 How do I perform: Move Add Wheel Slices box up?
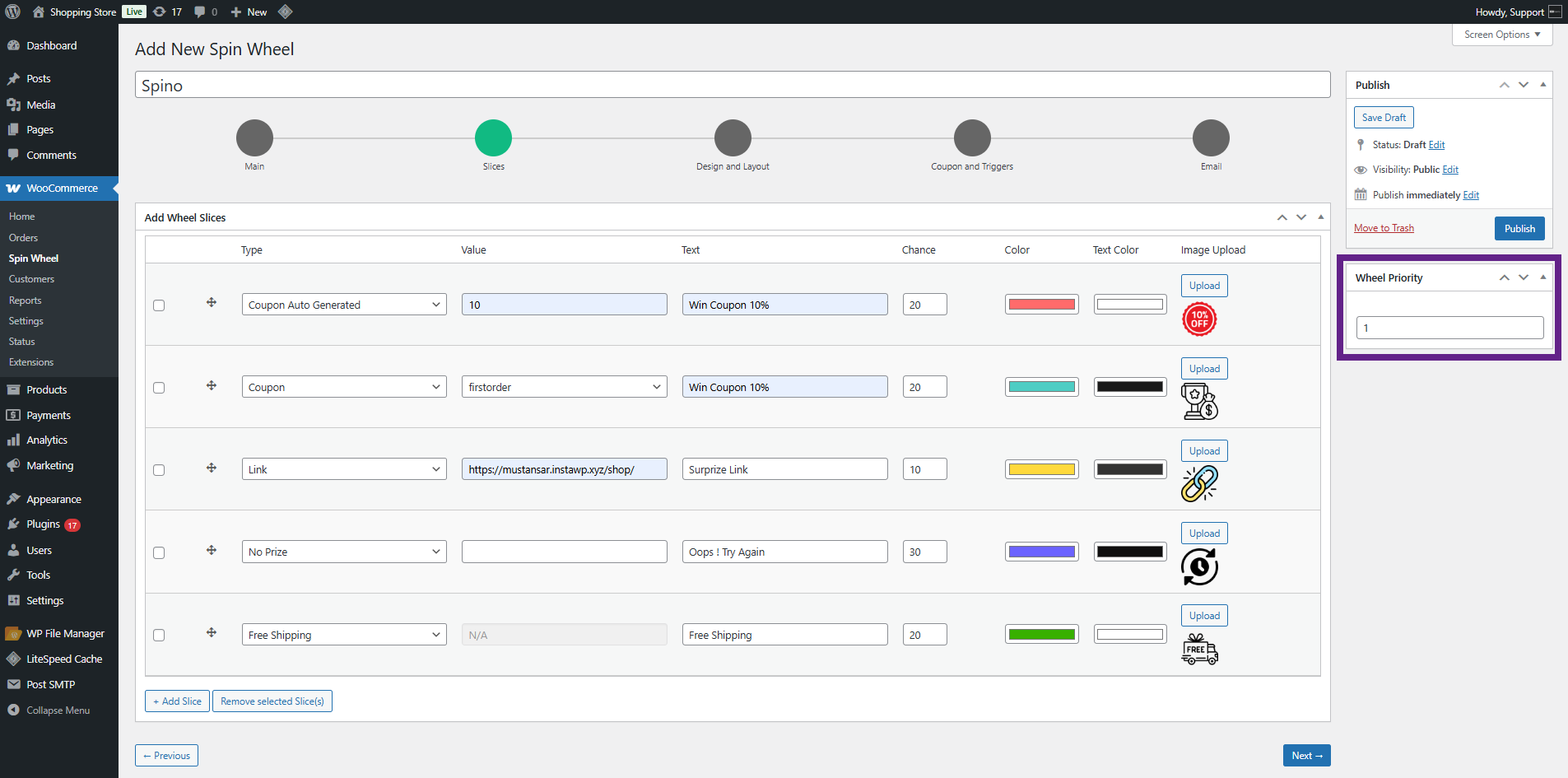point(1282,217)
